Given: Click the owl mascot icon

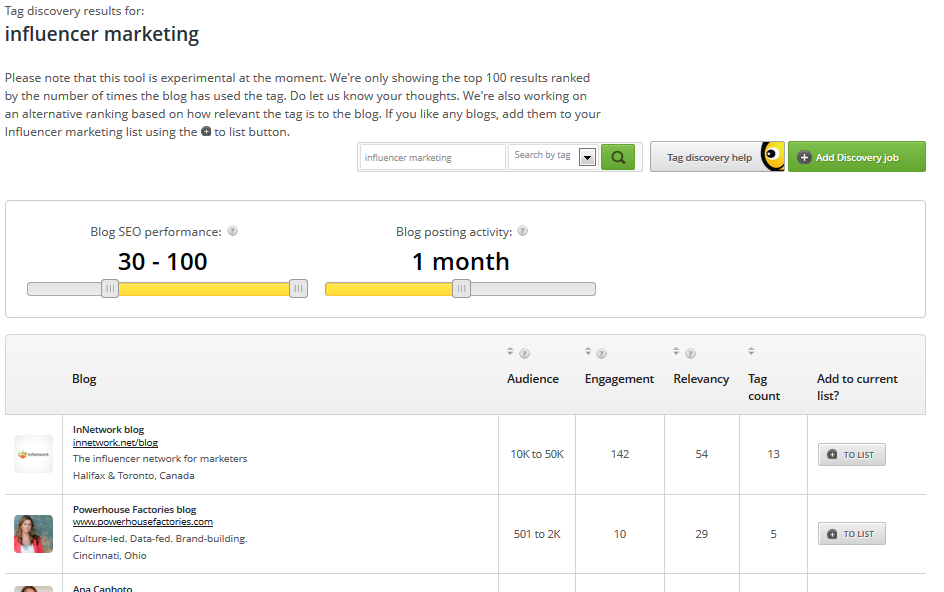Looking at the screenshot, I should (772, 157).
